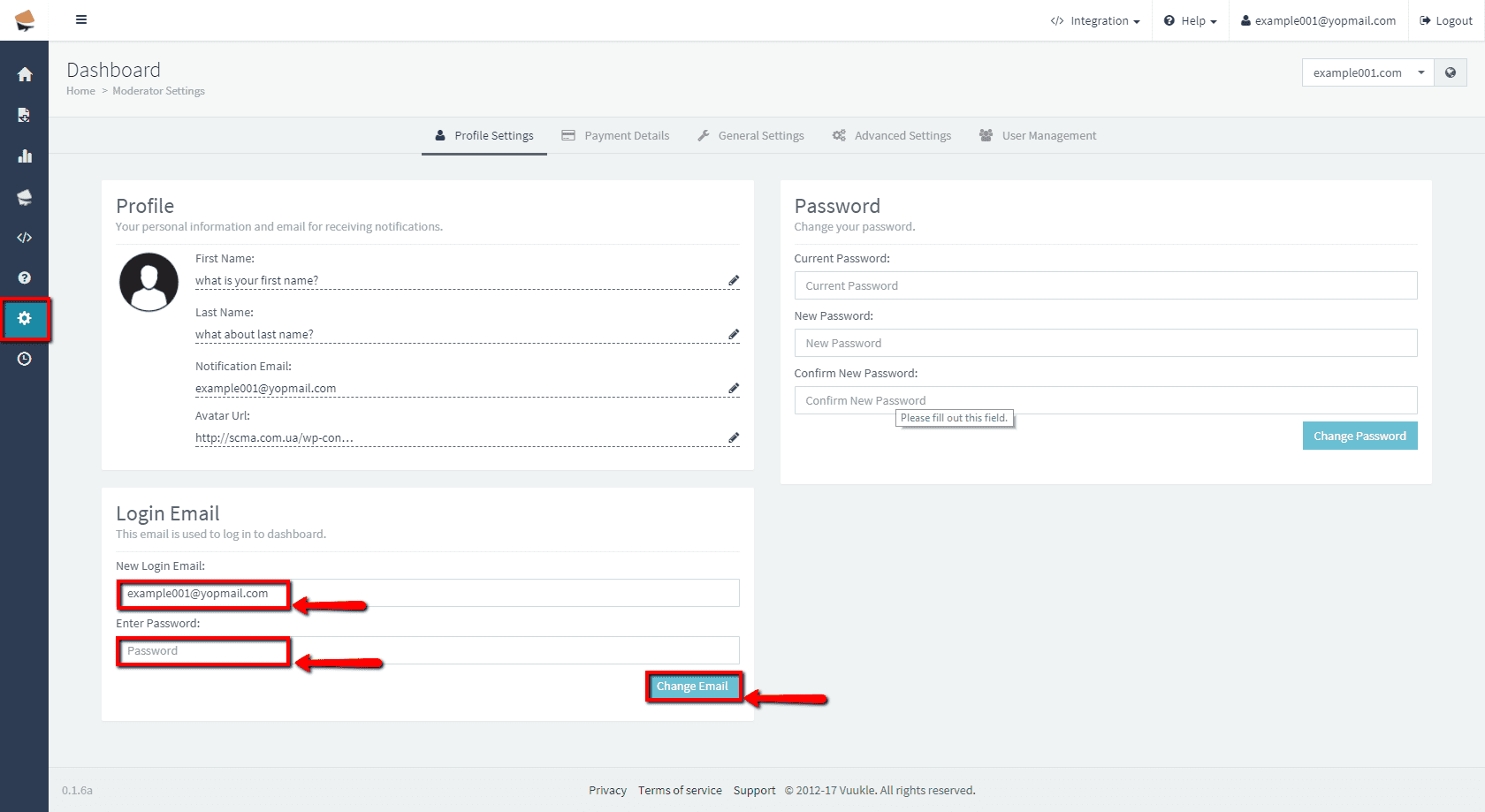Click the Home icon in the sidebar
Image resolution: width=1485 pixels, height=812 pixels.
coord(25,74)
